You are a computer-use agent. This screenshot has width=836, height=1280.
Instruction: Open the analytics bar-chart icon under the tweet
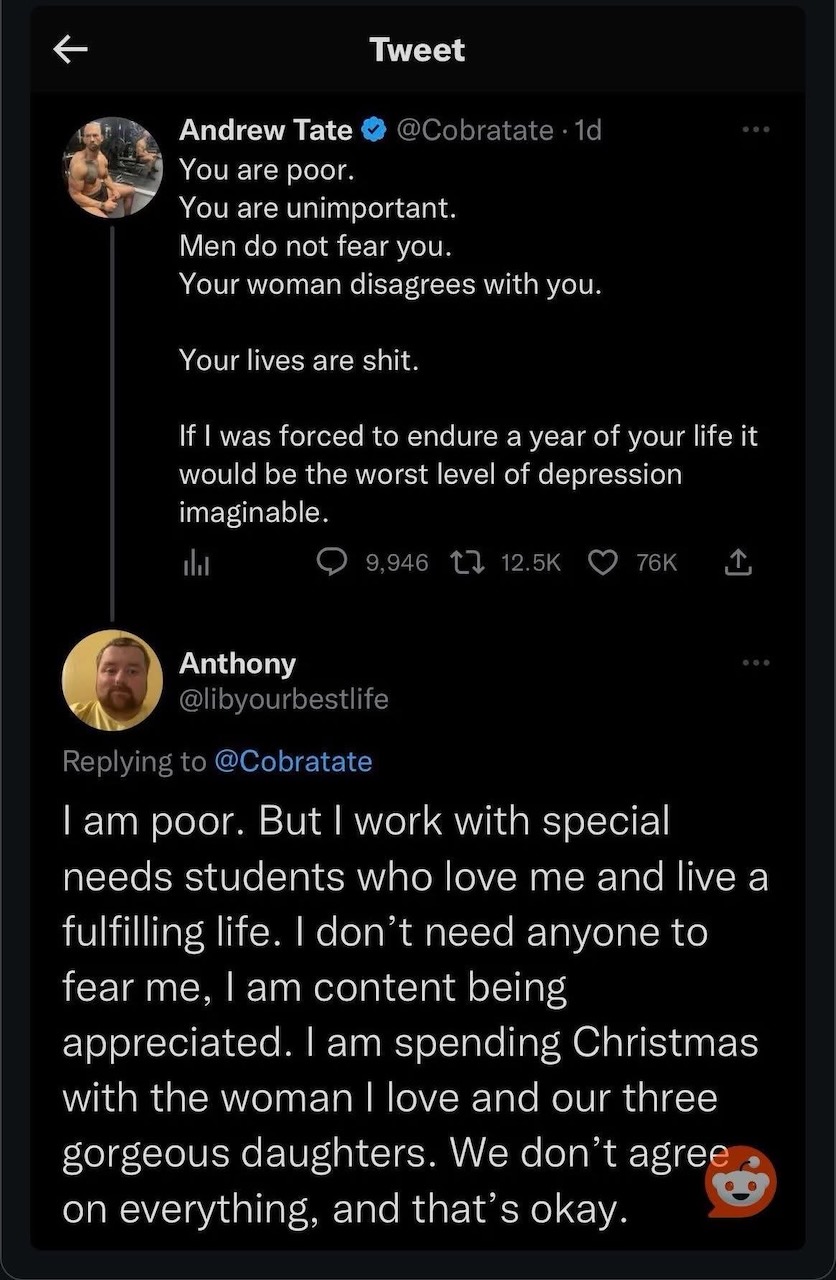(194, 564)
